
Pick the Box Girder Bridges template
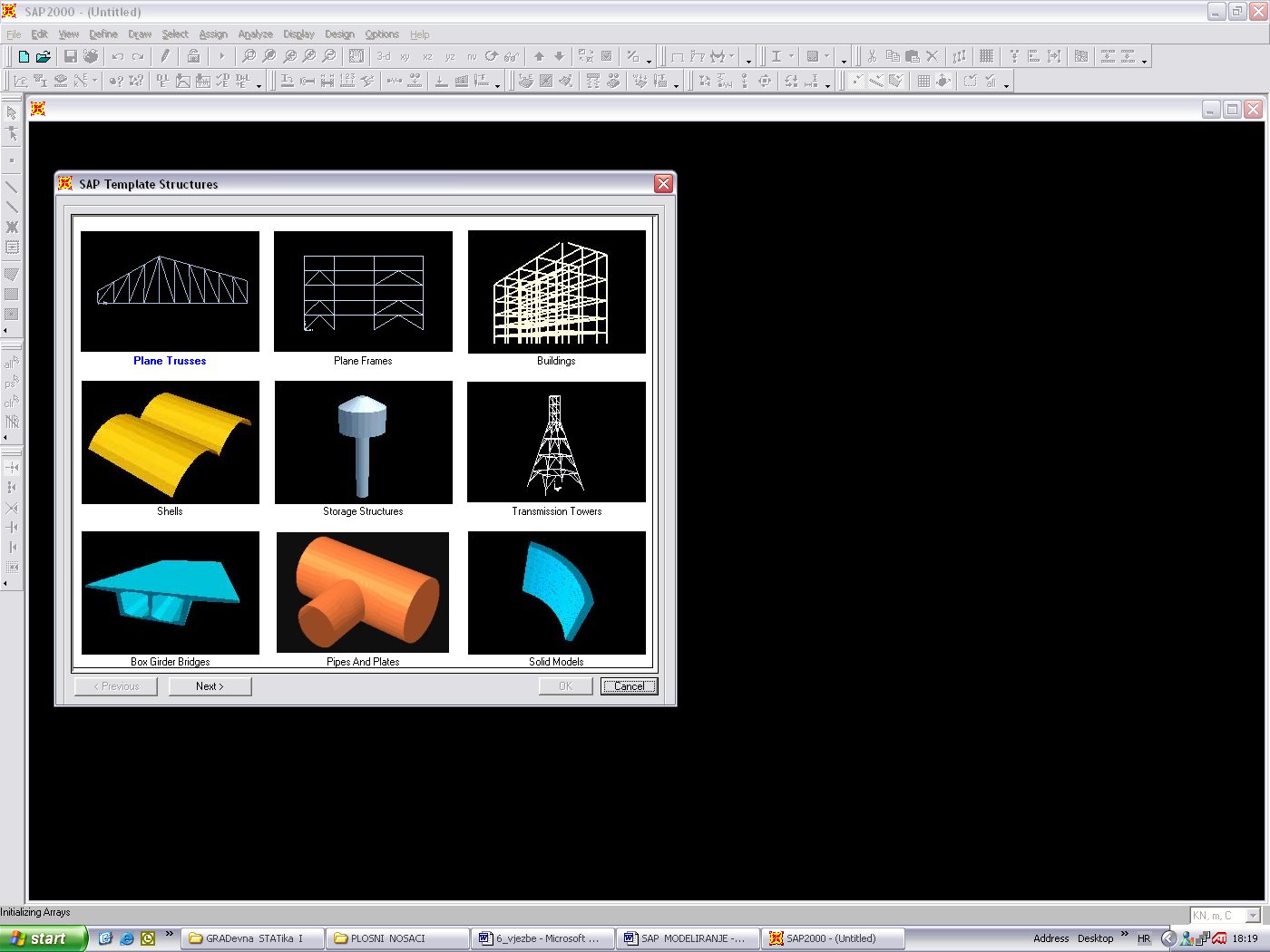click(171, 593)
